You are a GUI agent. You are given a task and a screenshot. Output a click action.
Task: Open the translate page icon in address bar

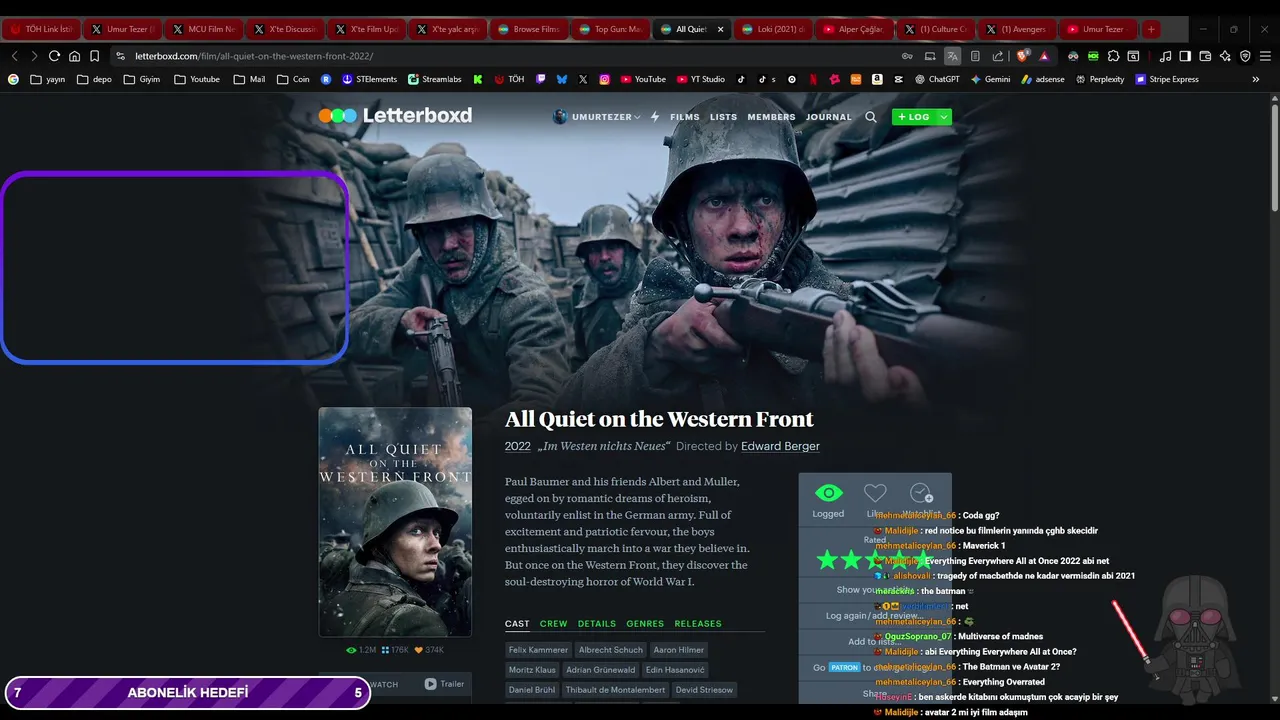pyautogui.click(x=952, y=56)
